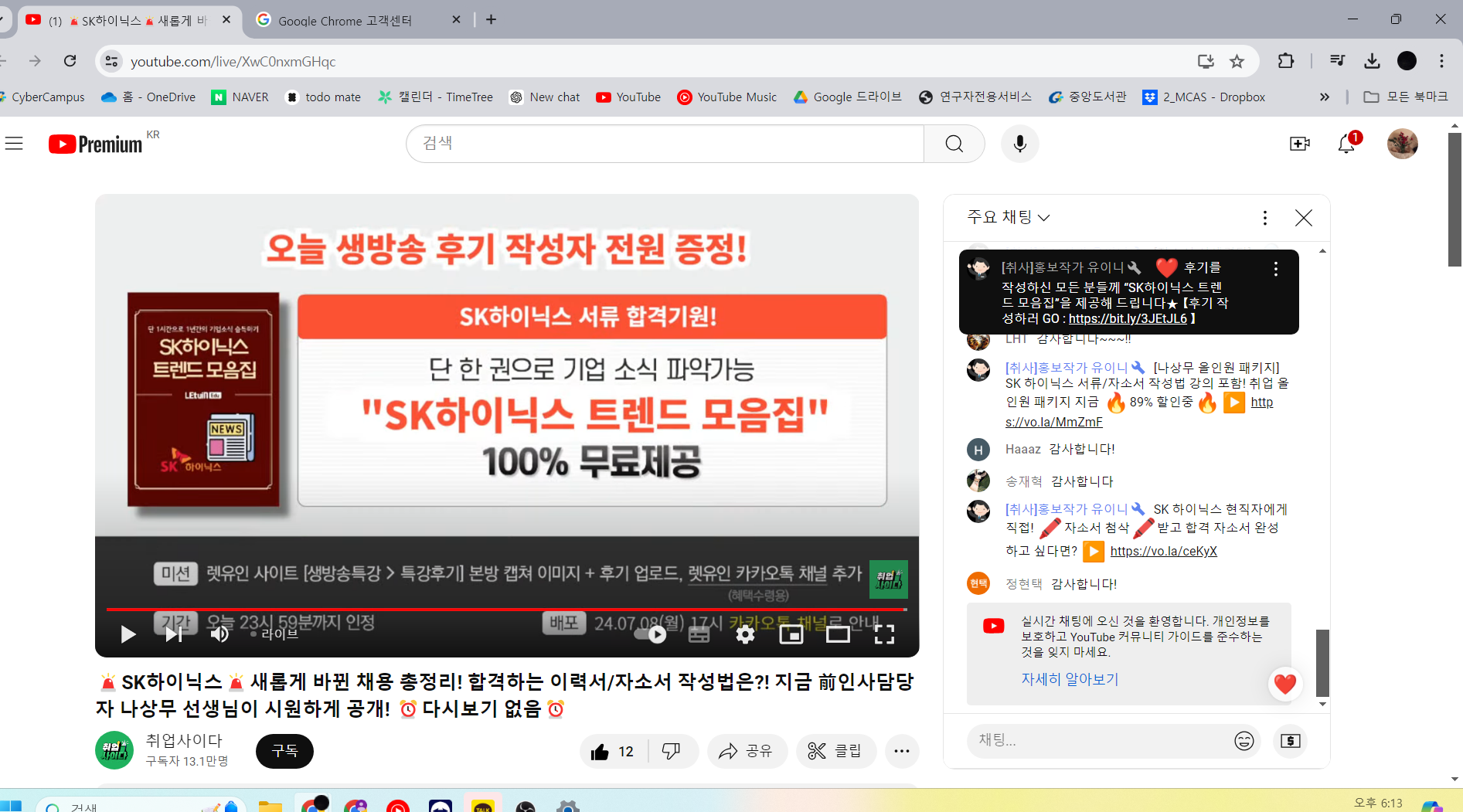This screenshot has height=812, width=1463.
Task: Click the address bar URL
Action: click(x=233, y=61)
